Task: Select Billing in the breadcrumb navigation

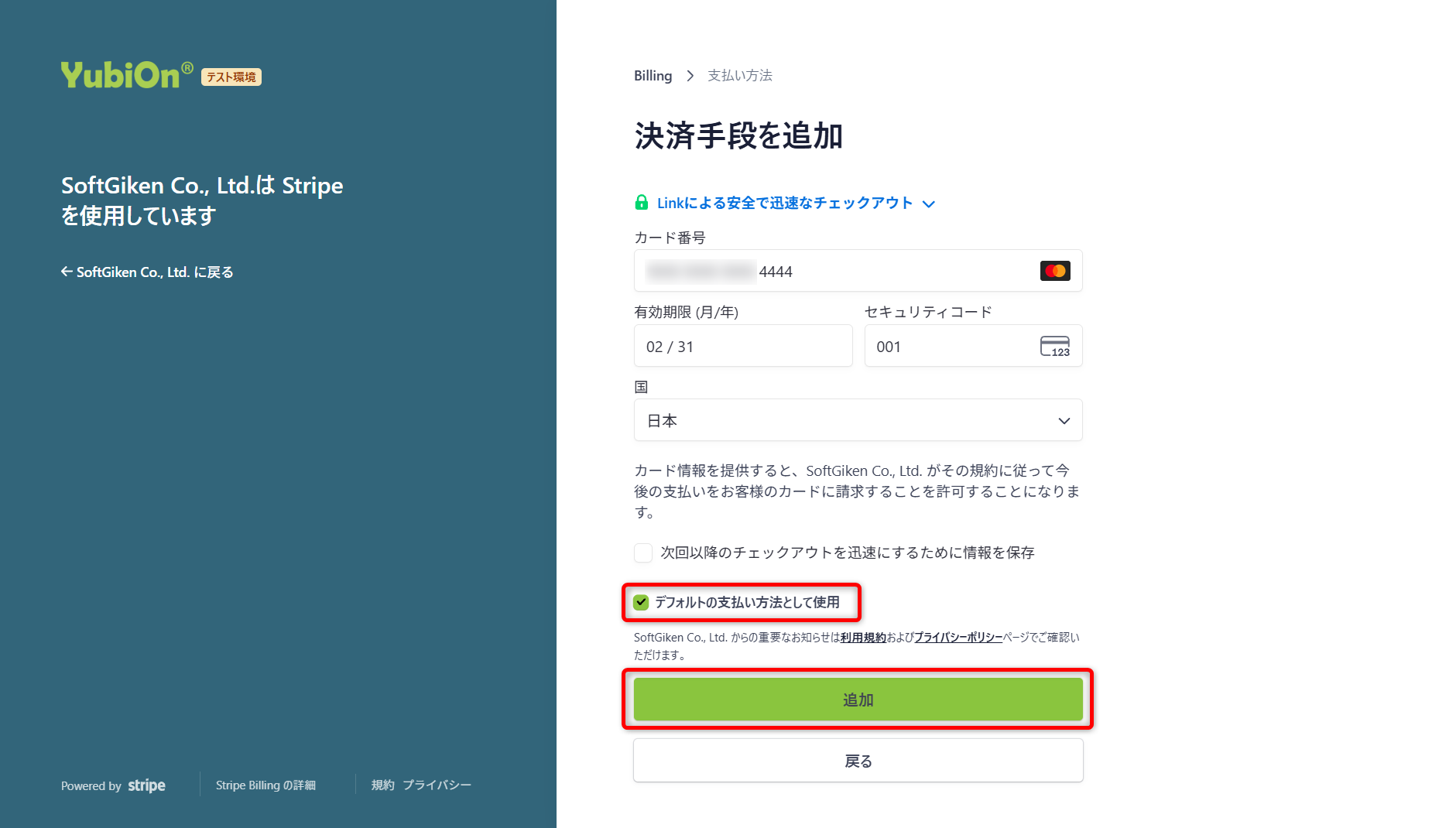Action: tap(653, 75)
